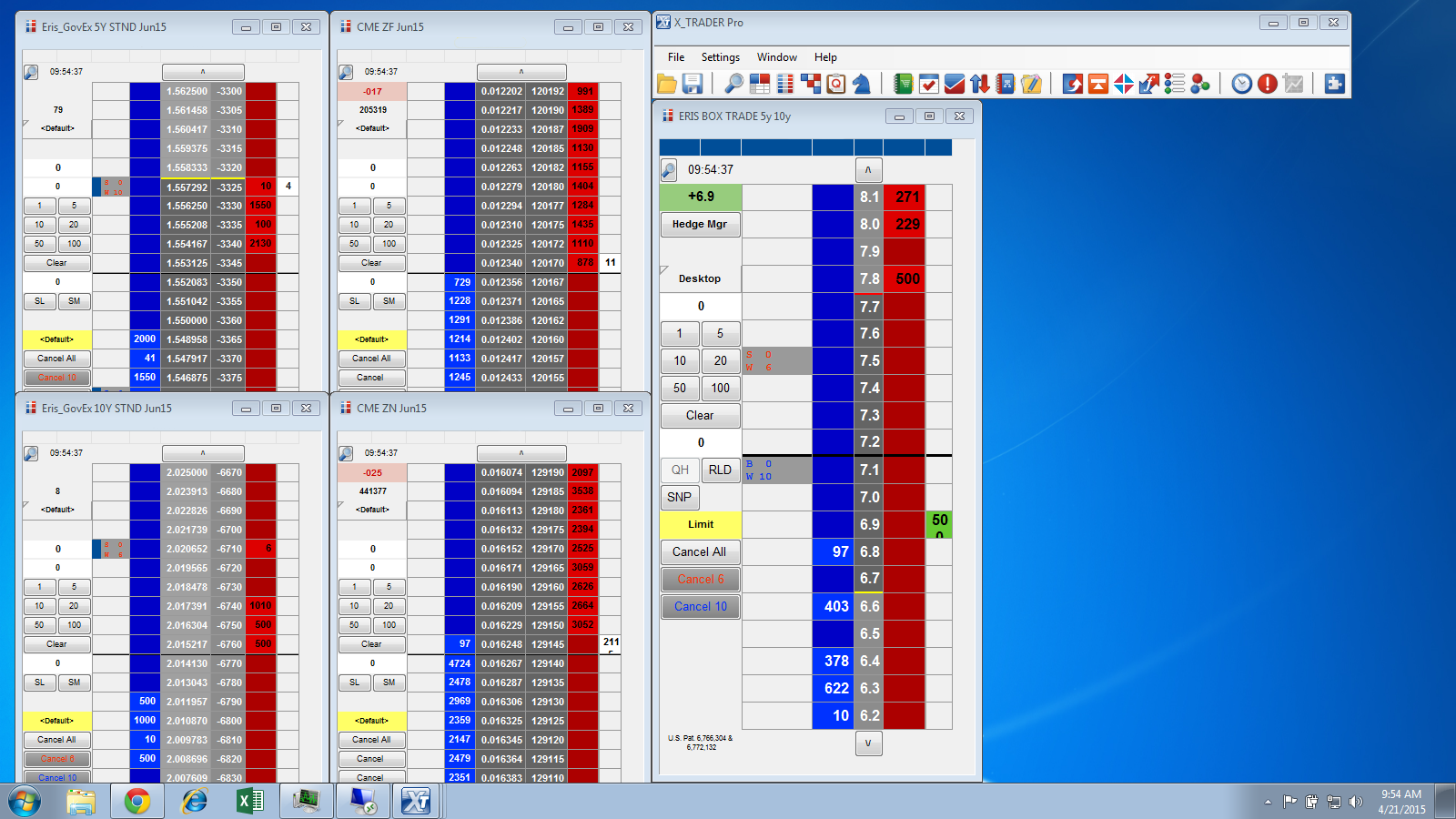Screen dimensions: 1456x819
Task: Open Desktop account dropdown in ERIS BOX TRADE
Action: click(701, 278)
